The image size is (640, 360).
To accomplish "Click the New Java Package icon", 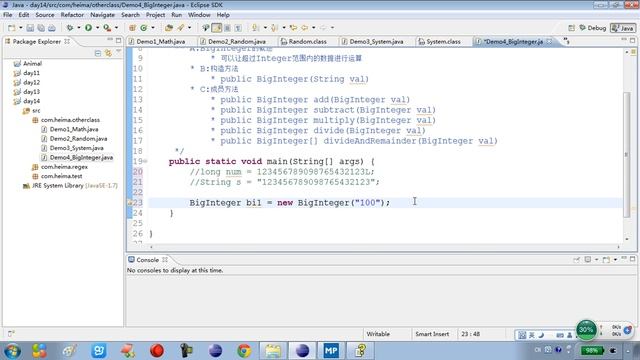I will (132, 28).
